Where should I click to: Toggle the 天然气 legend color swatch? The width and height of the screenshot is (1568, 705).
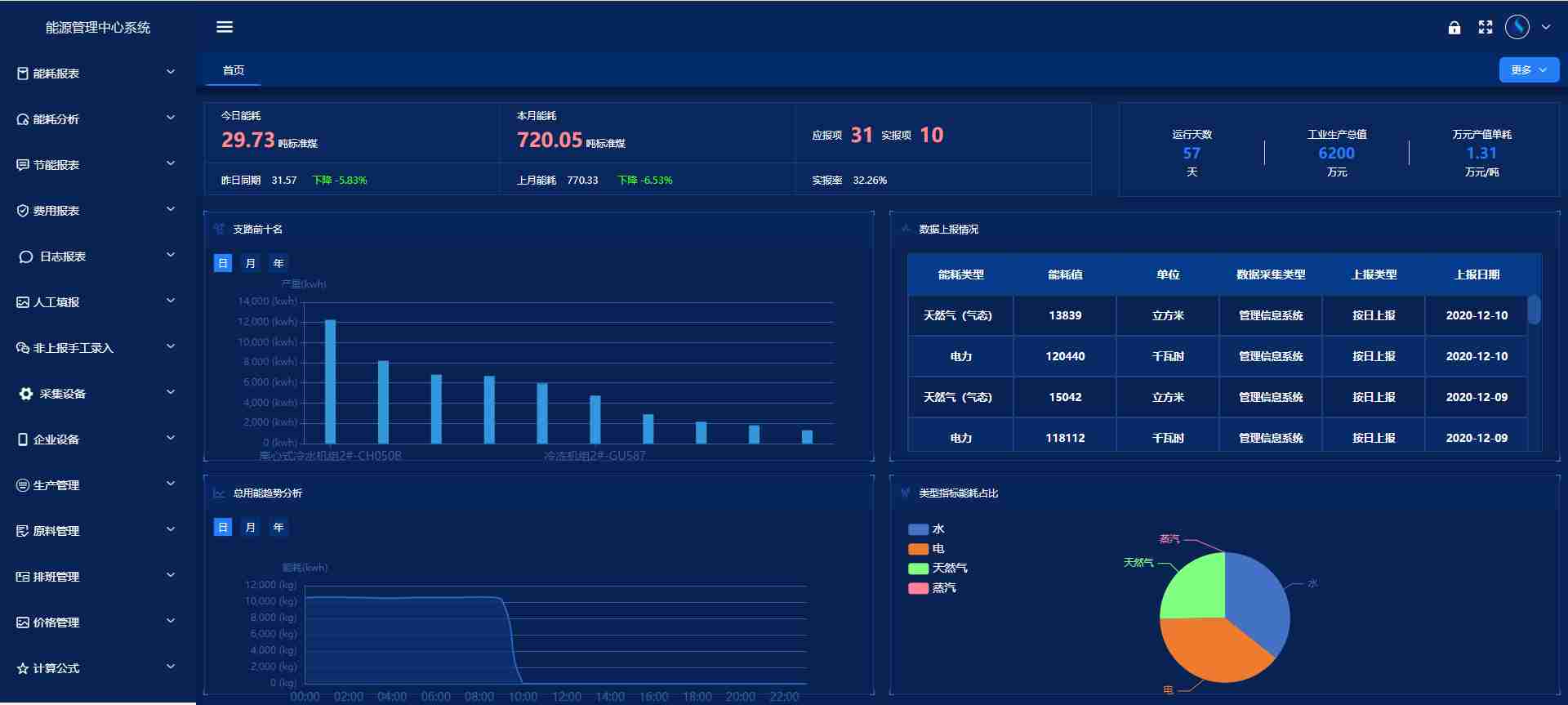click(918, 568)
